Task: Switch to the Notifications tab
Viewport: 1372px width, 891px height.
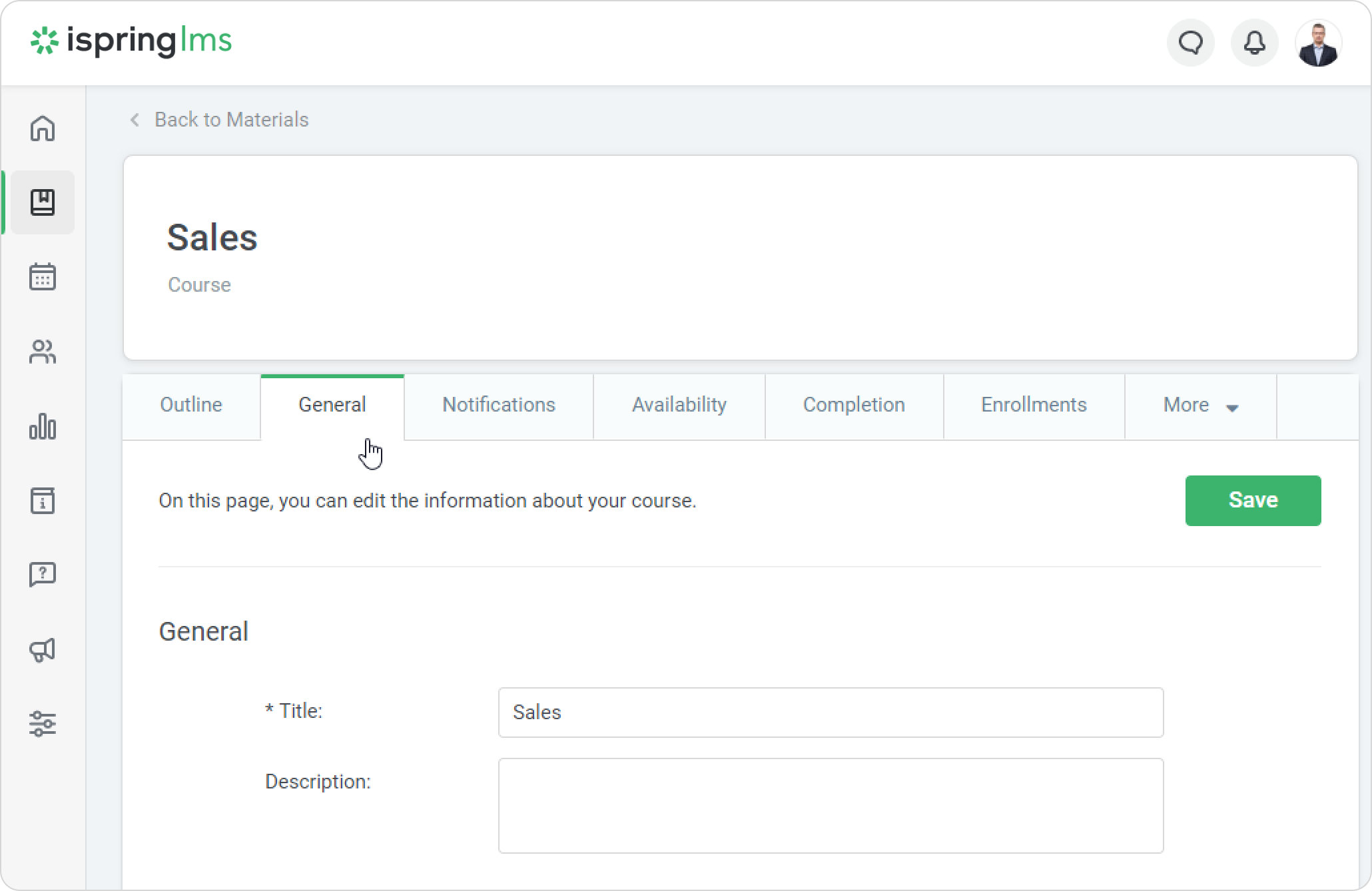Action: tap(498, 406)
